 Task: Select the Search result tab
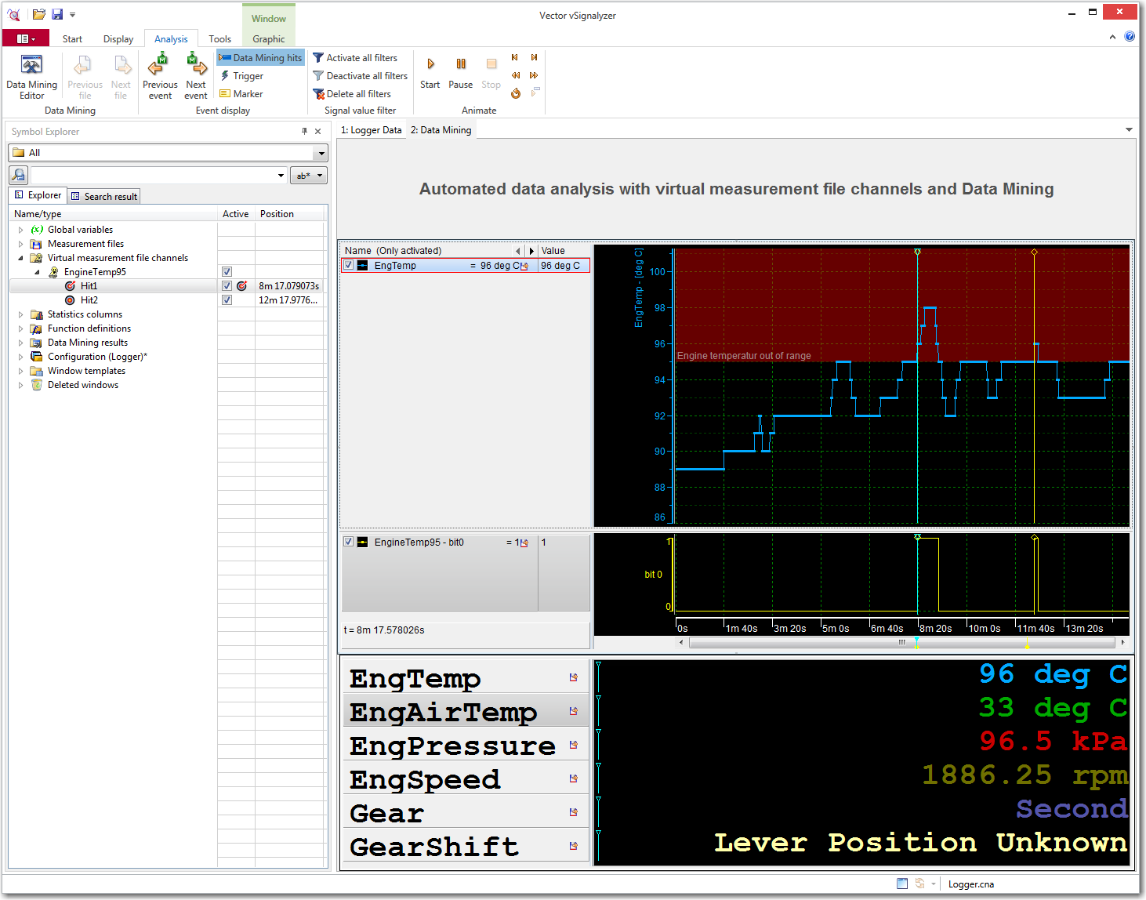pyautogui.click(x=104, y=196)
